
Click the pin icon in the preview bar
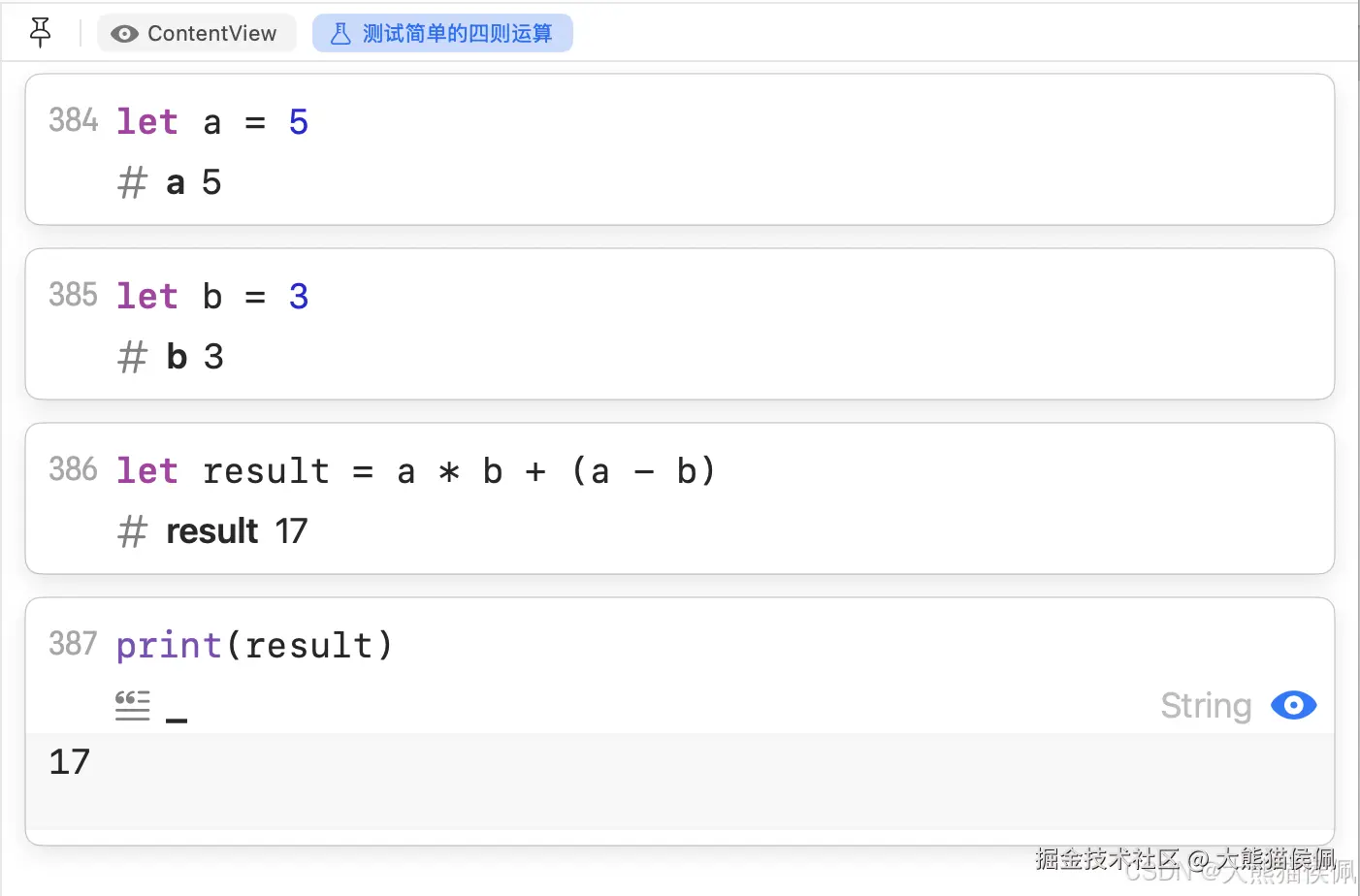tap(40, 33)
